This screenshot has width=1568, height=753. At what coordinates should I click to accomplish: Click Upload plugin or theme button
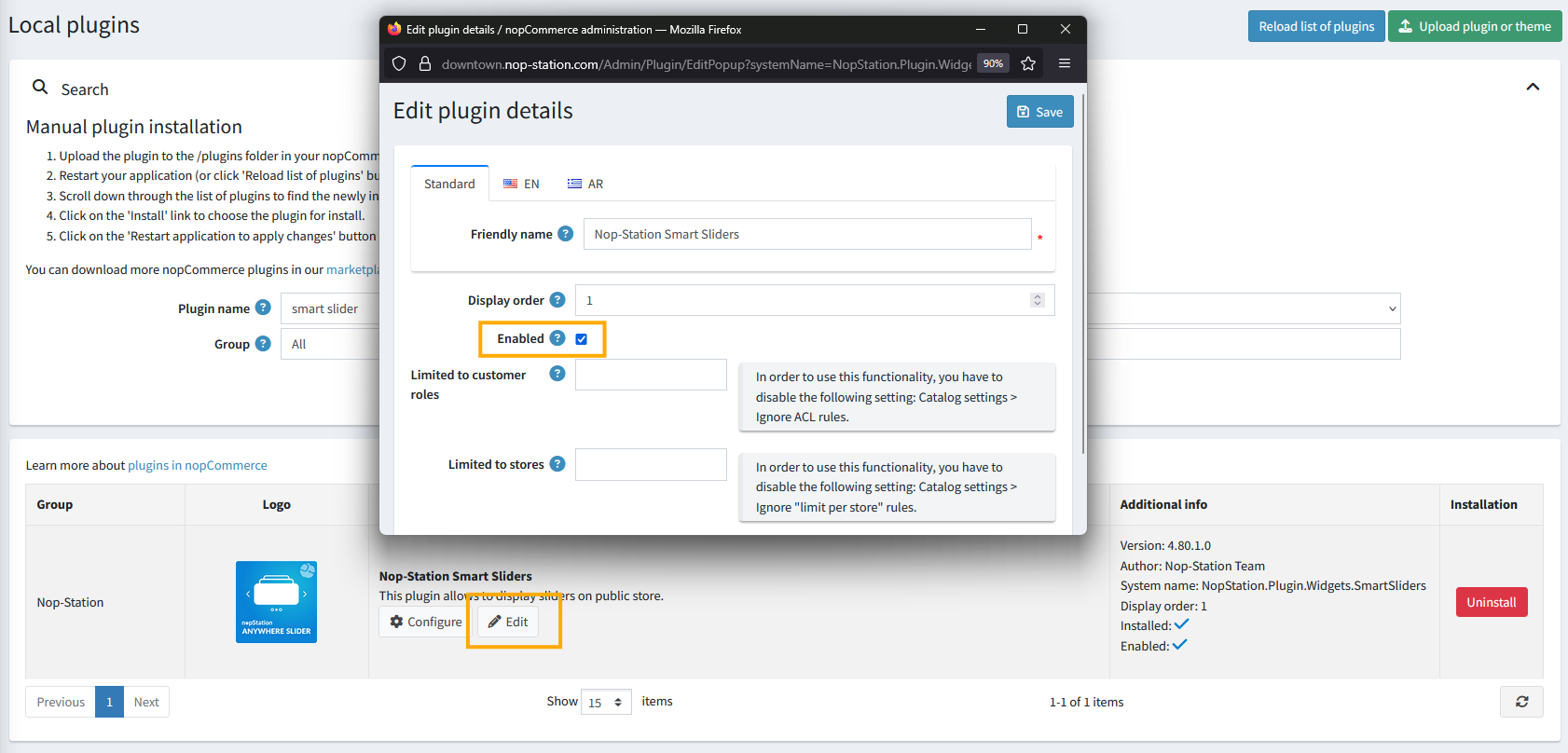coord(1475,26)
